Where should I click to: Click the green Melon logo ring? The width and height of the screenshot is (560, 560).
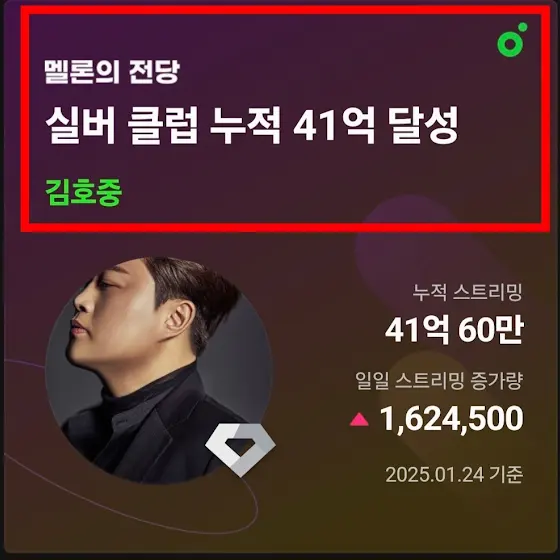pos(510,44)
